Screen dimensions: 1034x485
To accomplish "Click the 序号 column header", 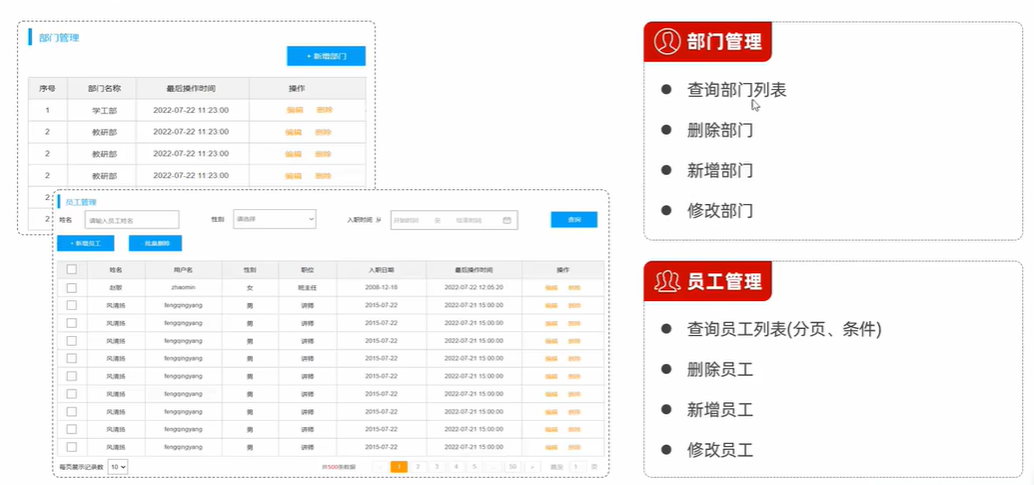I will pos(47,88).
